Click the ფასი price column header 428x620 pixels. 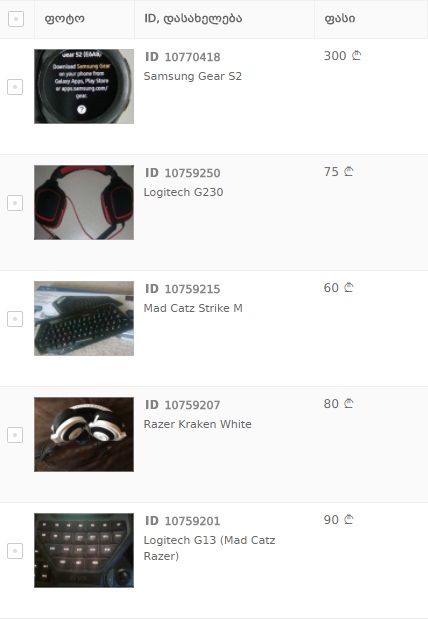(340, 19)
